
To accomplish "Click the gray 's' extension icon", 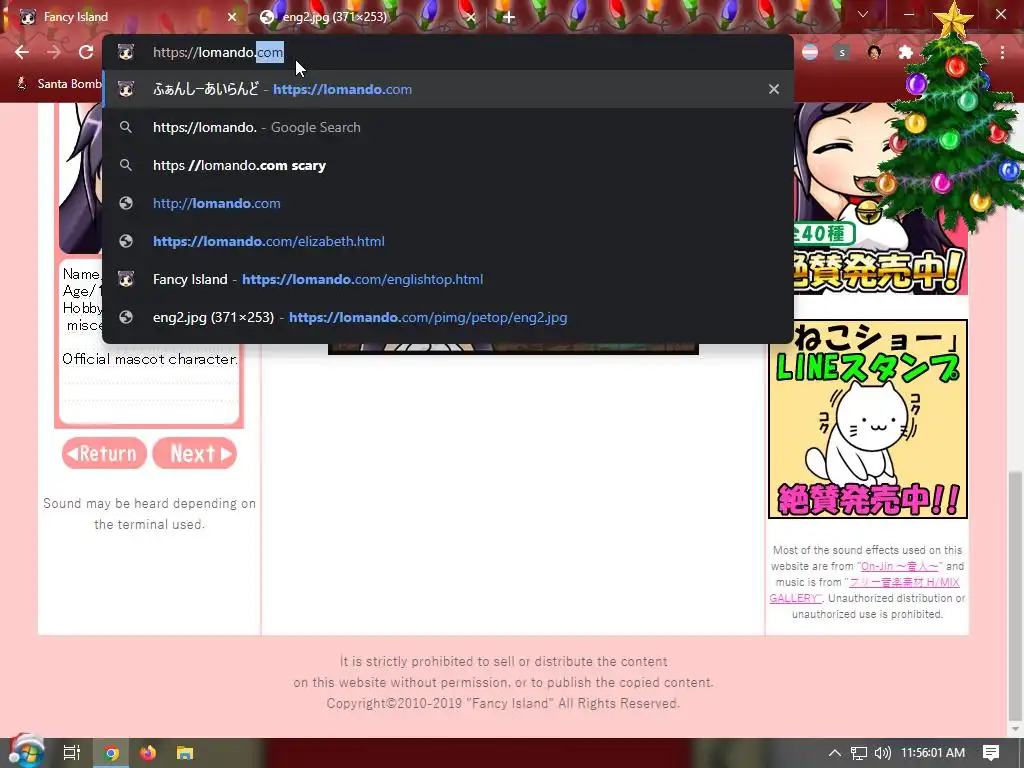I will click(x=842, y=52).
